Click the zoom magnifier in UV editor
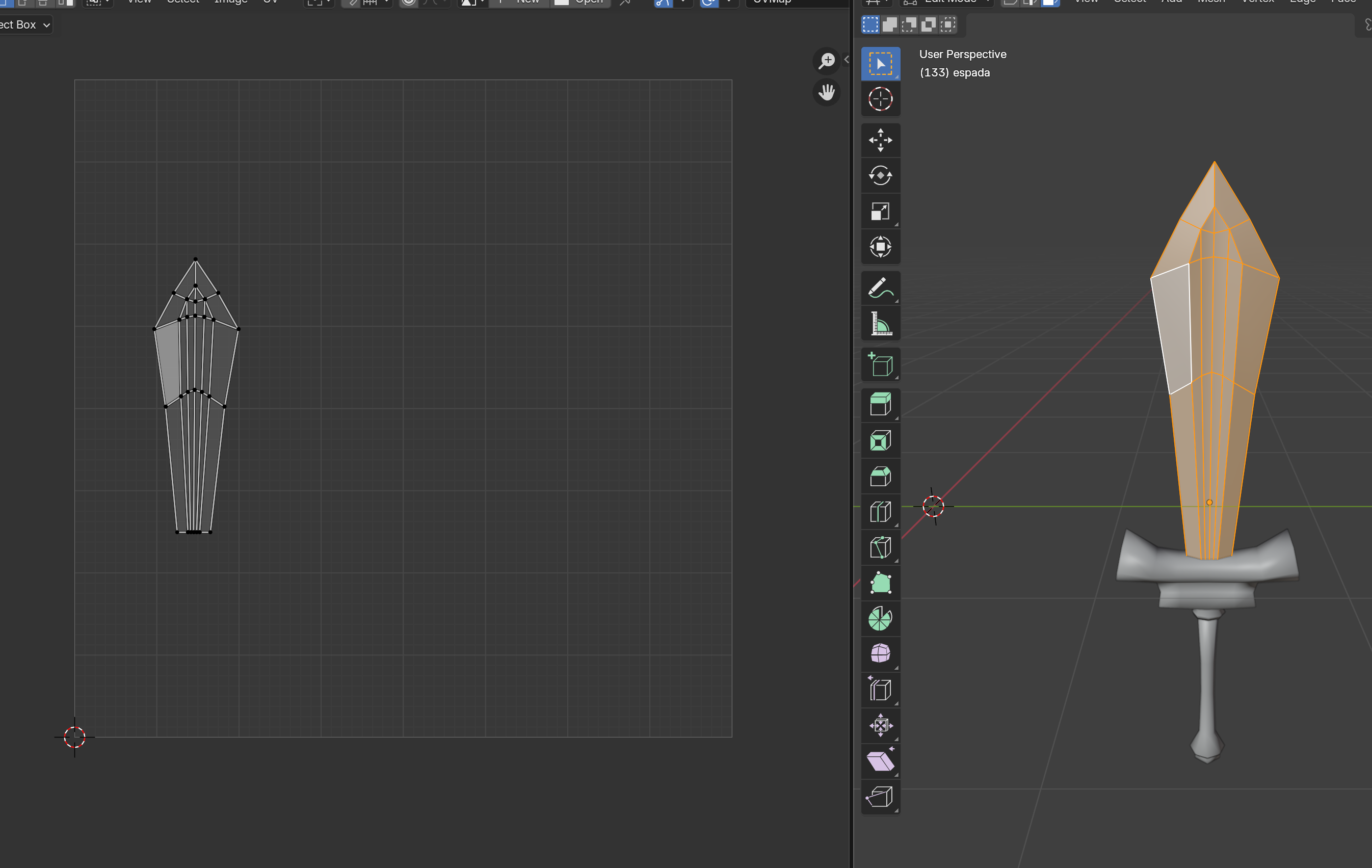The height and width of the screenshot is (868, 1372). pyautogui.click(x=826, y=61)
